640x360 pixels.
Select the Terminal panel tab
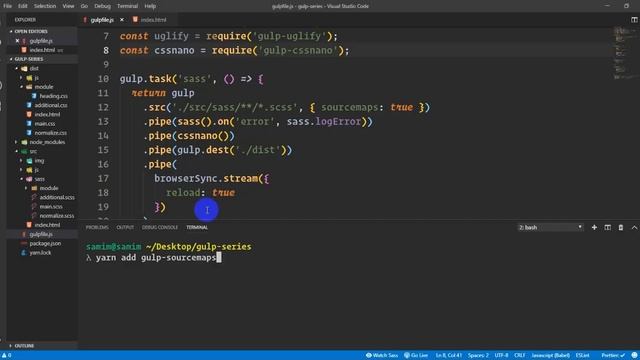pyautogui.click(x=197, y=227)
